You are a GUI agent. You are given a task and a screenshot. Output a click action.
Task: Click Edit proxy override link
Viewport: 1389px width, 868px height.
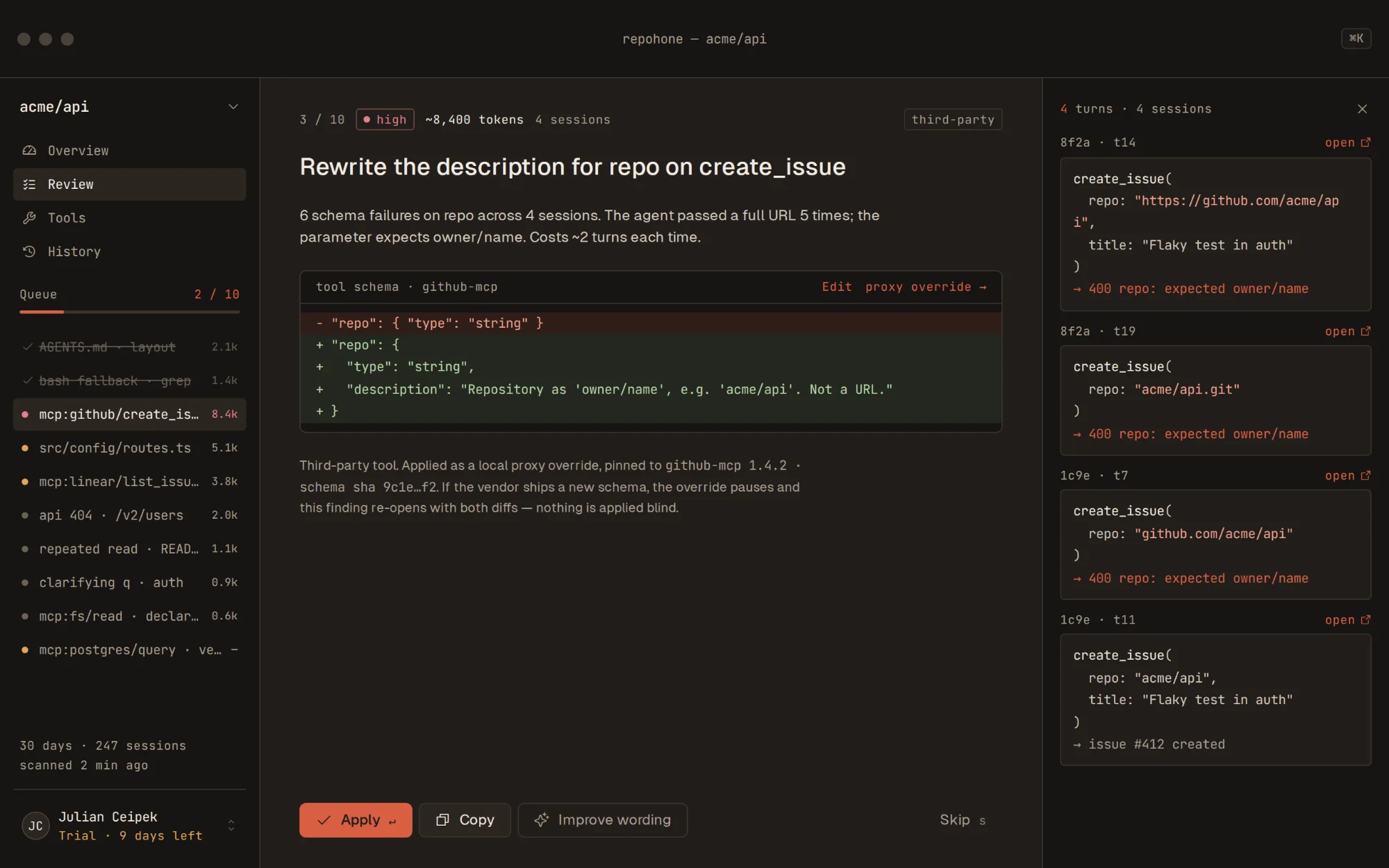[x=904, y=287]
